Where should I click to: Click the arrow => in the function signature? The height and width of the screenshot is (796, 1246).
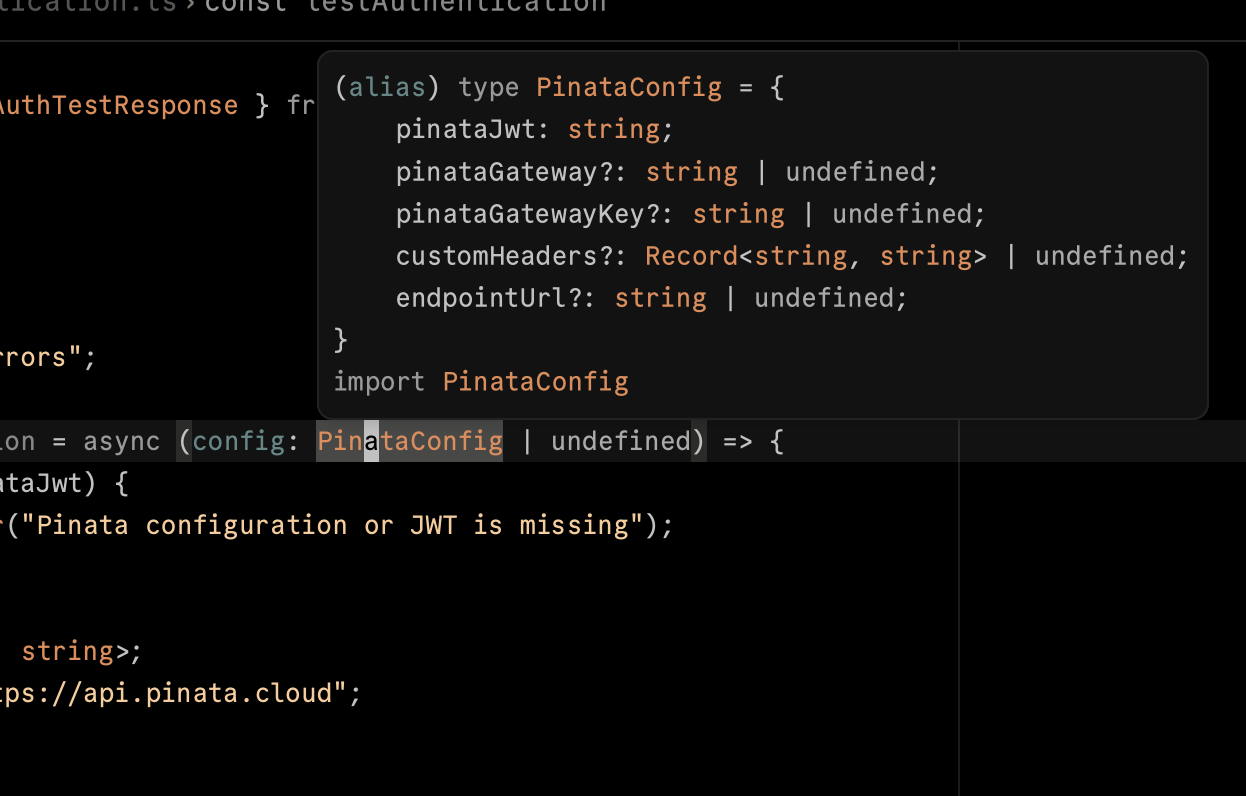[x=737, y=441]
